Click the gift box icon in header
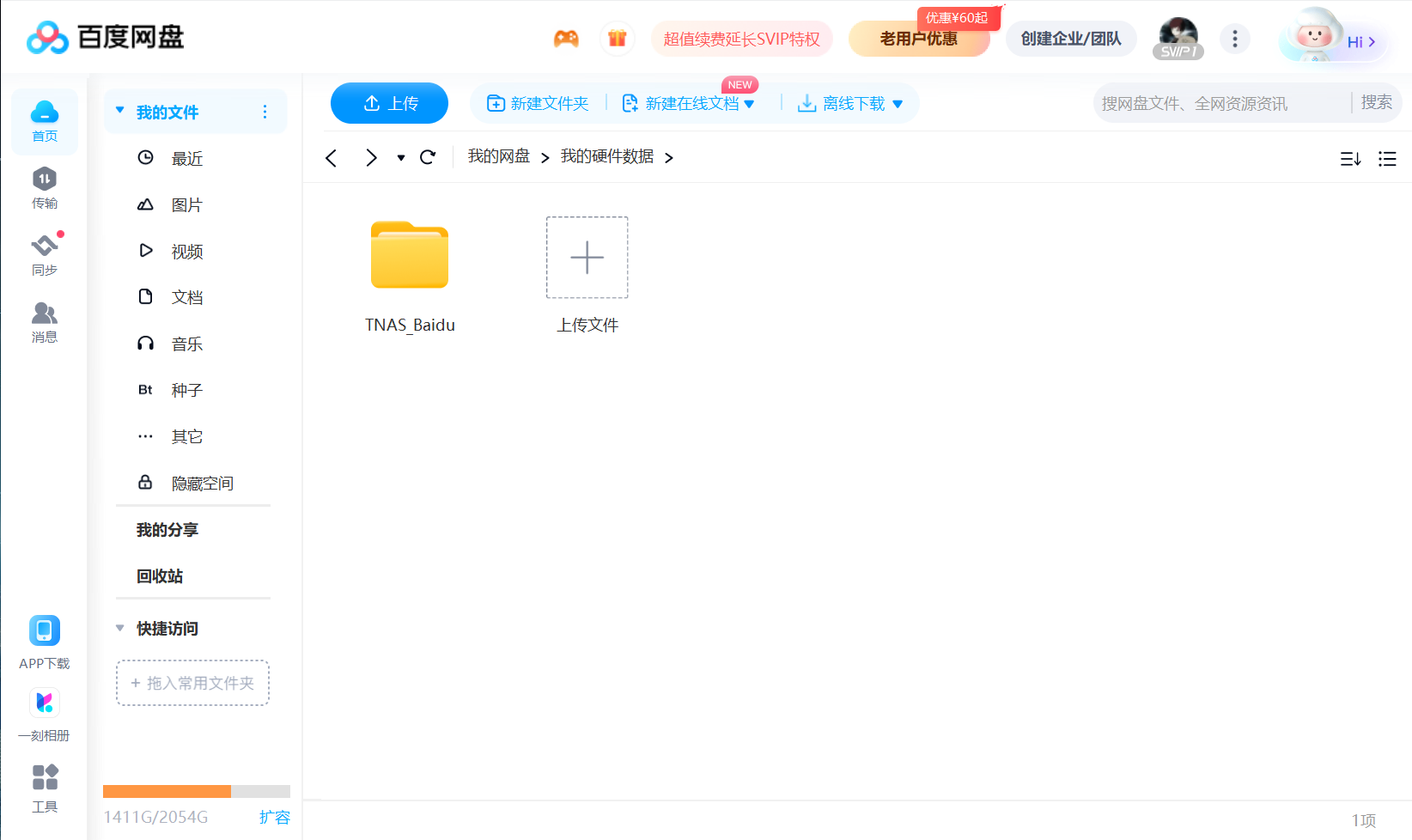The height and width of the screenshot is (840, 1412). tap(617, 39)
